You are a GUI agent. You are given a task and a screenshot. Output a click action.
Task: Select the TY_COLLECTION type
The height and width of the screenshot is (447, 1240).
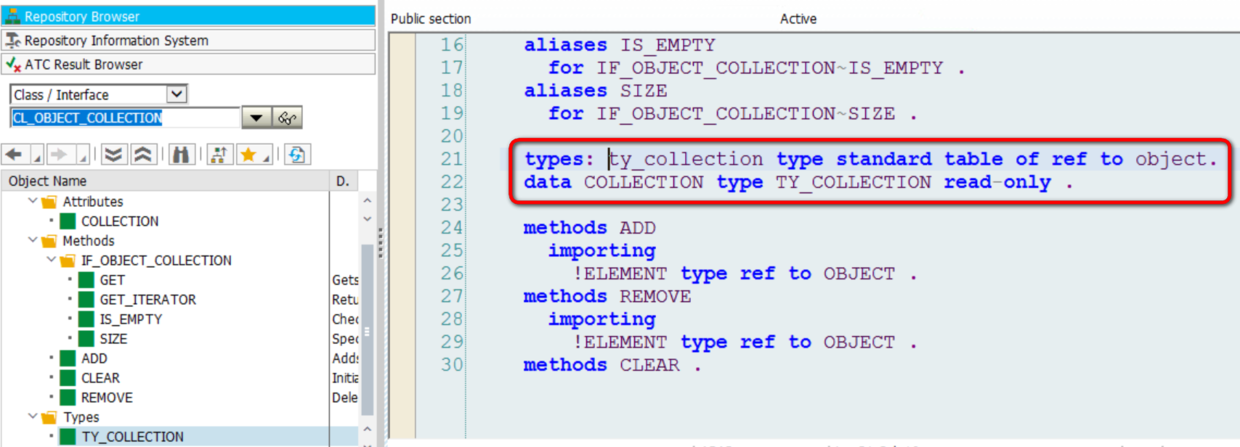click(x=132, y=436)
